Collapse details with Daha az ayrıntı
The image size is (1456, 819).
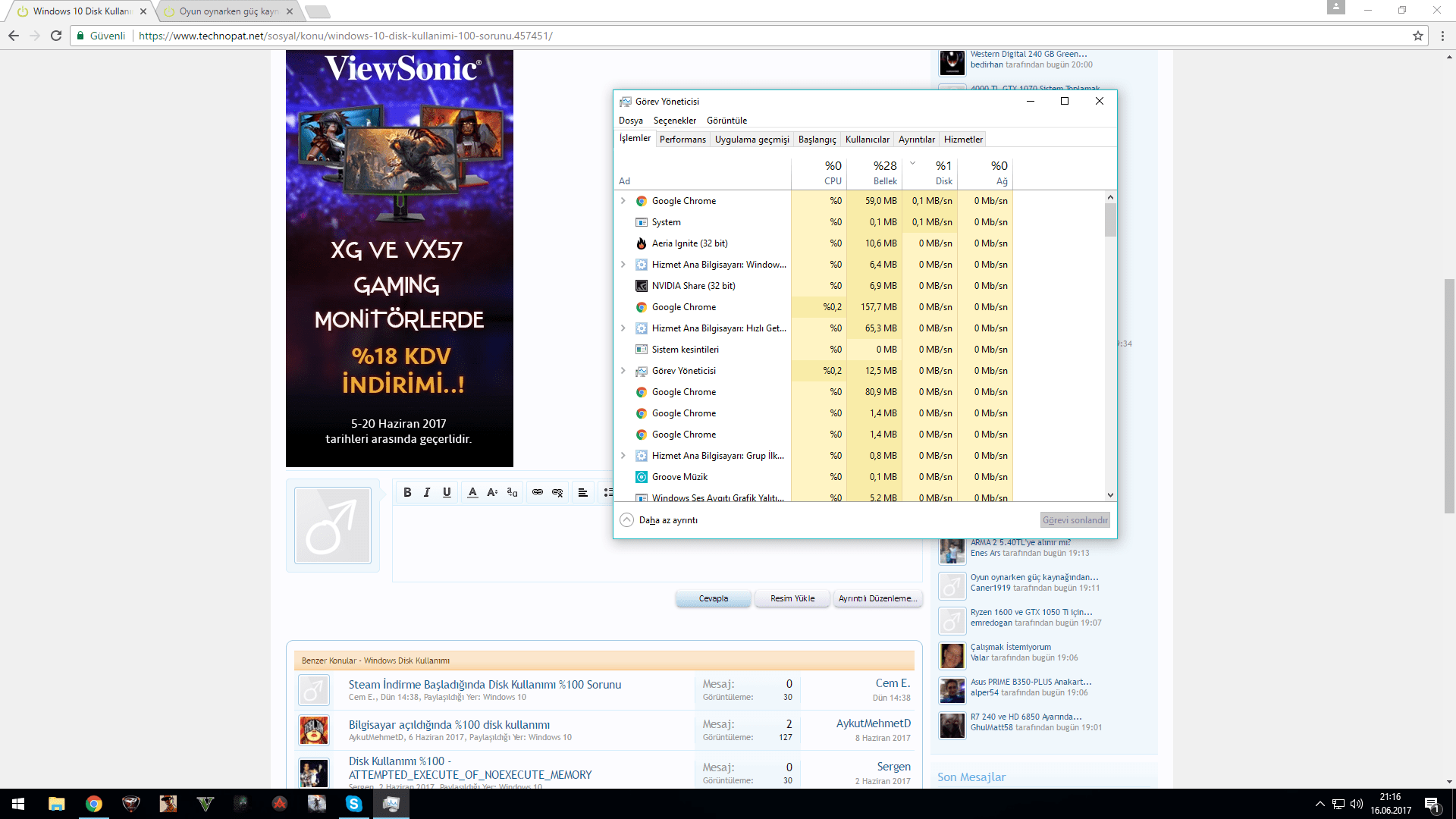coord(660,520)
